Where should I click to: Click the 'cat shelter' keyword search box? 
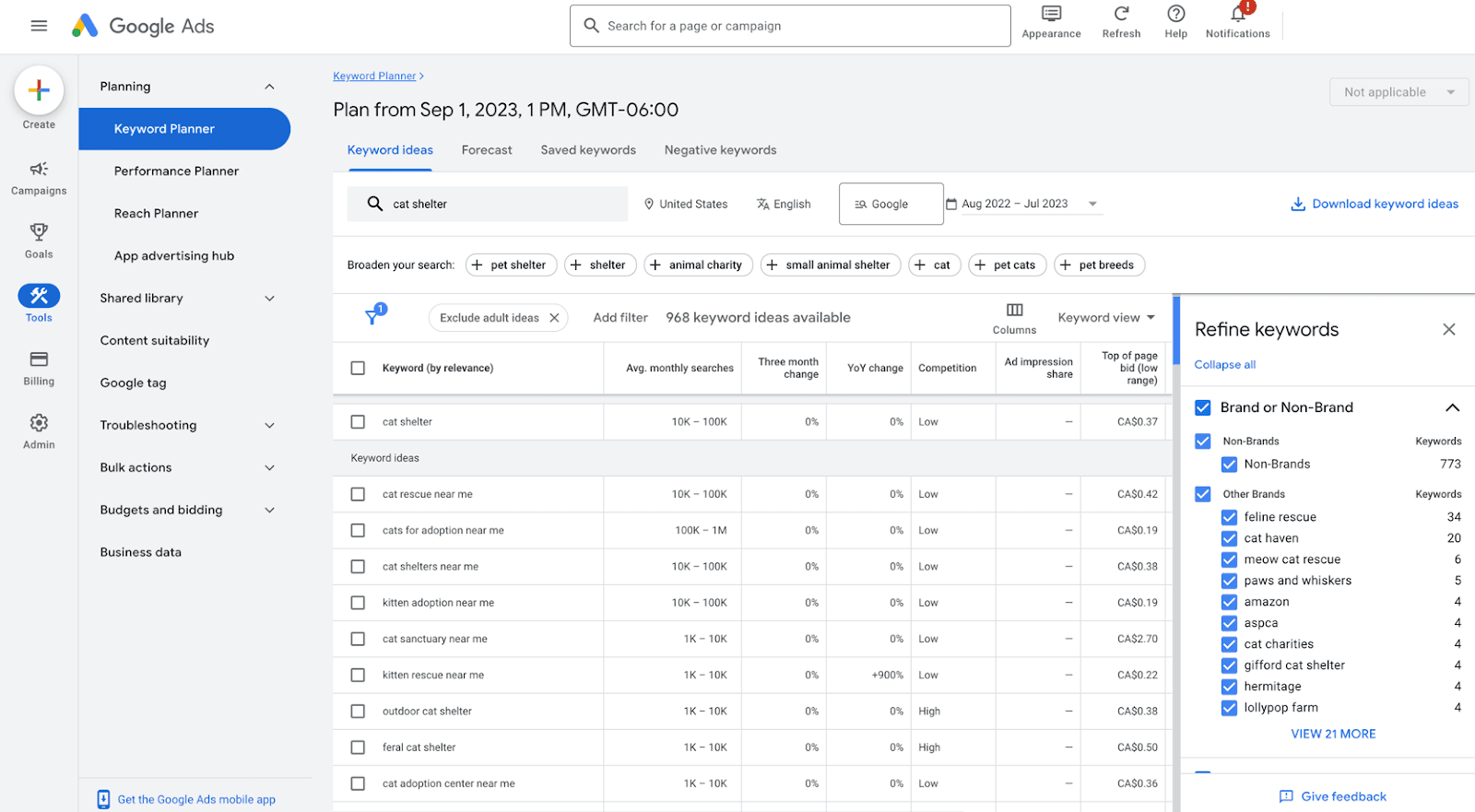coord(487,204)
